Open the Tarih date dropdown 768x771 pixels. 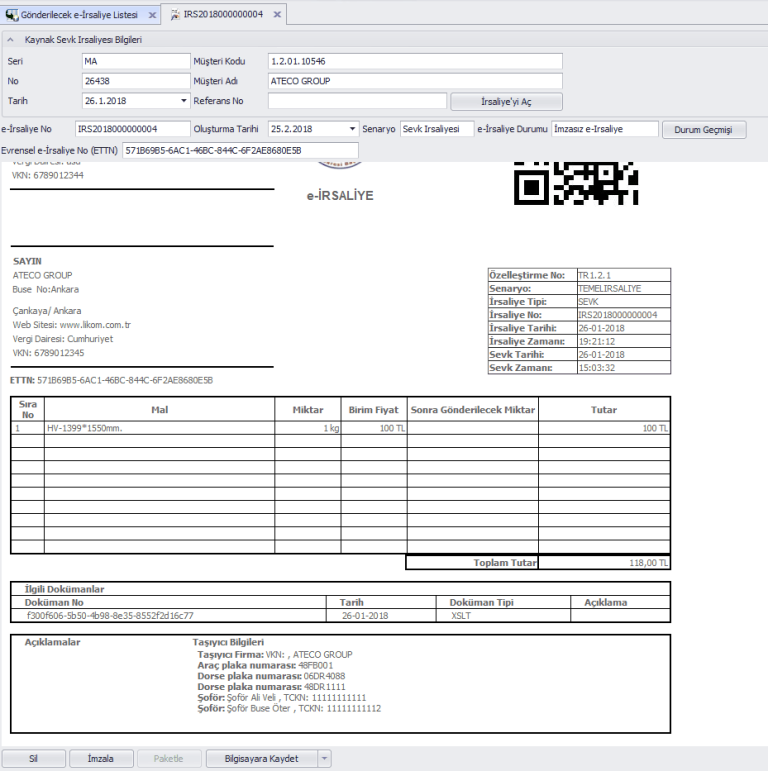point(183,101)
